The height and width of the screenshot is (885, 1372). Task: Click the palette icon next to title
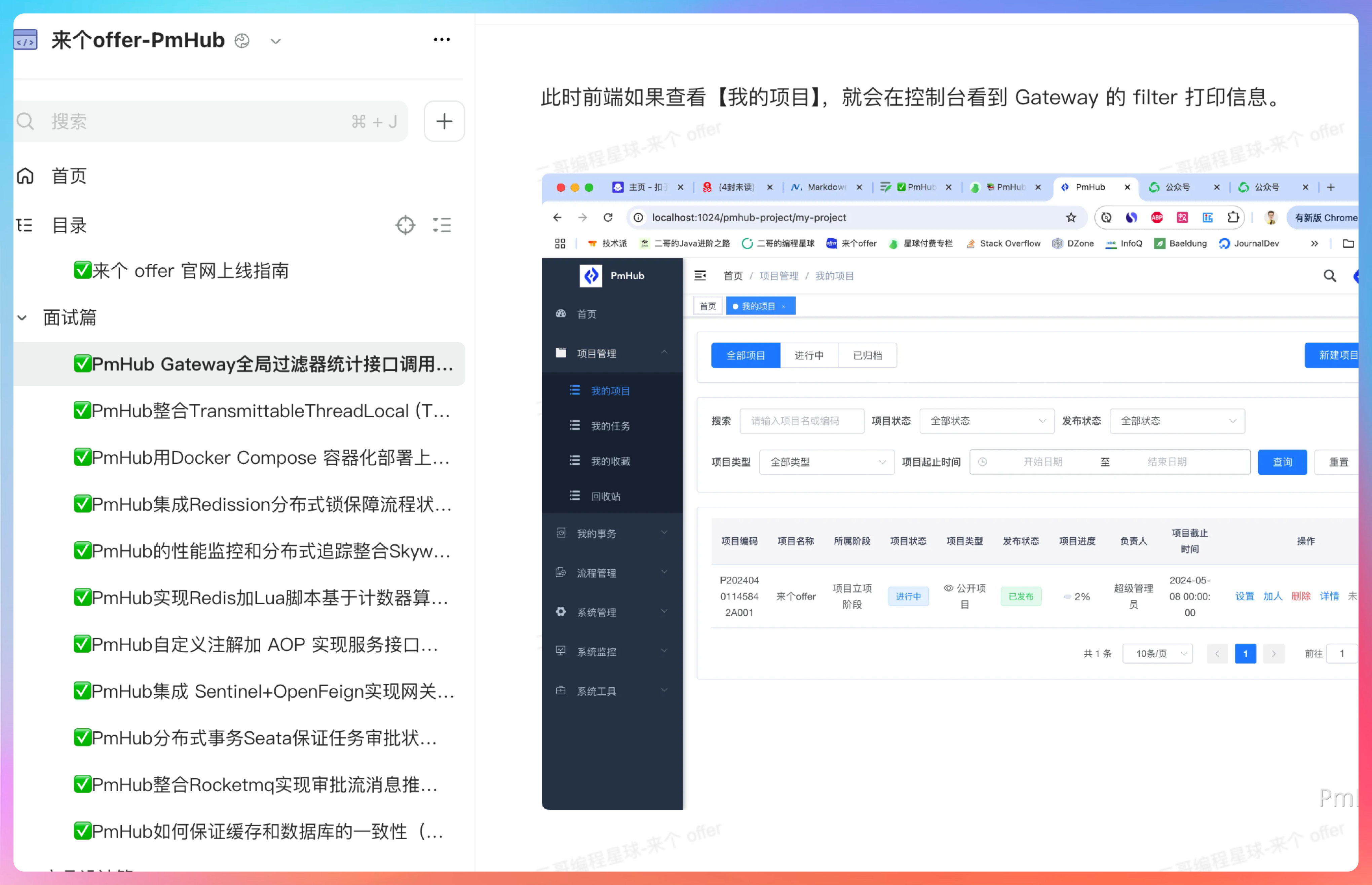point(242,41)
